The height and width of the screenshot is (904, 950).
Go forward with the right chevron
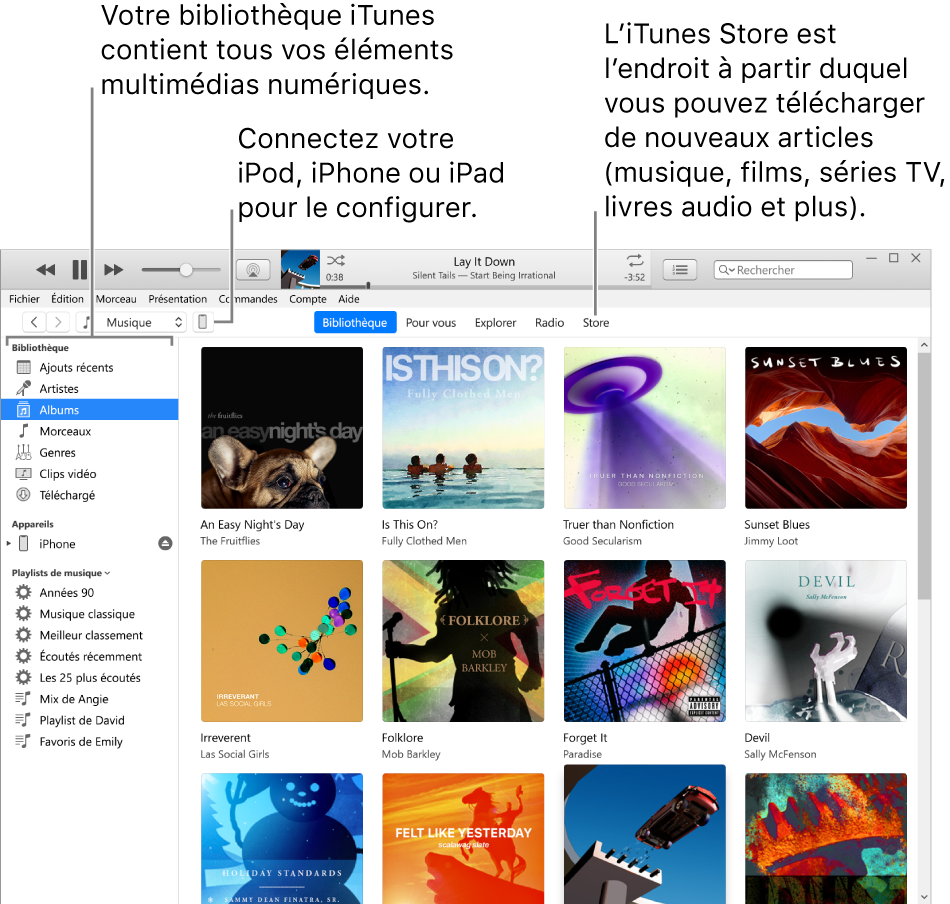pos(58,322)
